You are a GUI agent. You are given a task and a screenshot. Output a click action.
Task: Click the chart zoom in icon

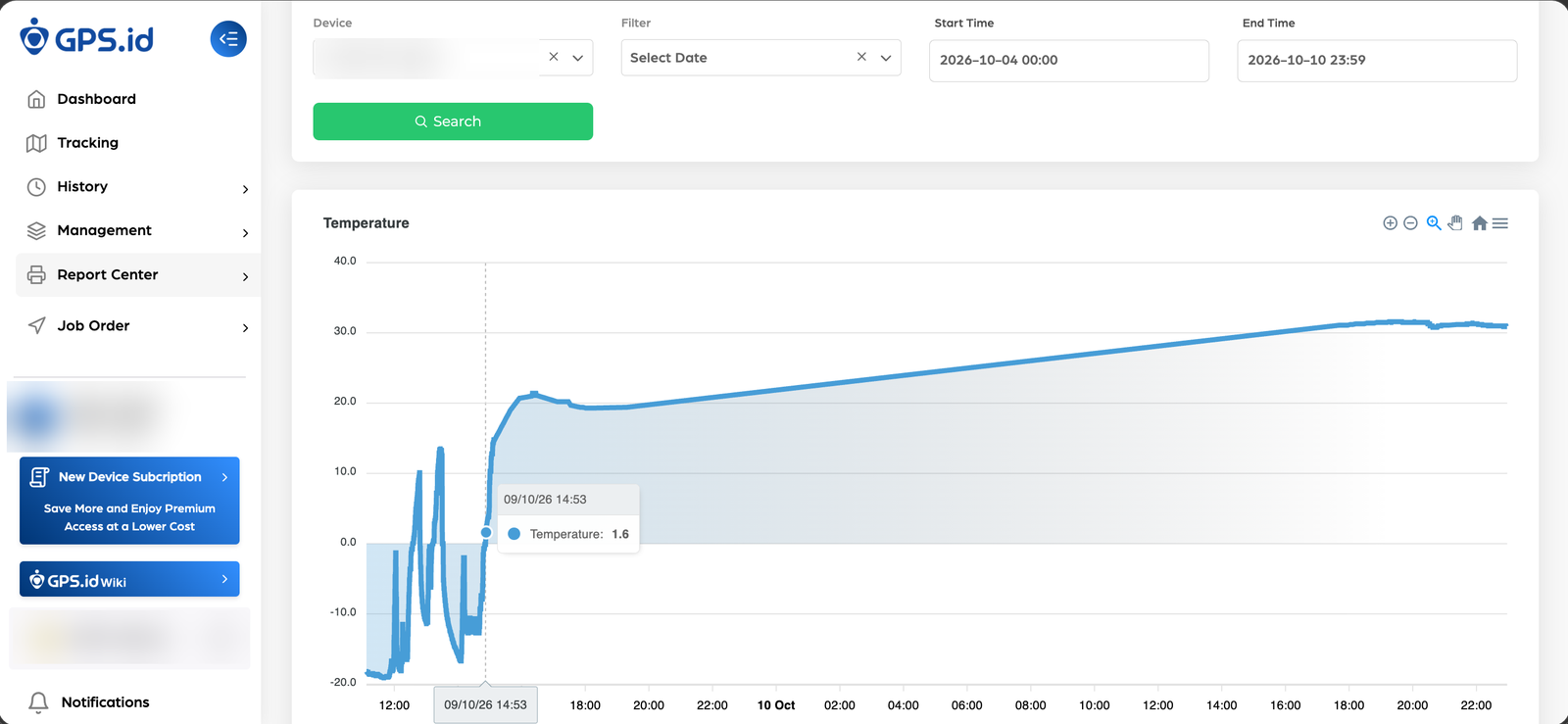point(1390,223)
